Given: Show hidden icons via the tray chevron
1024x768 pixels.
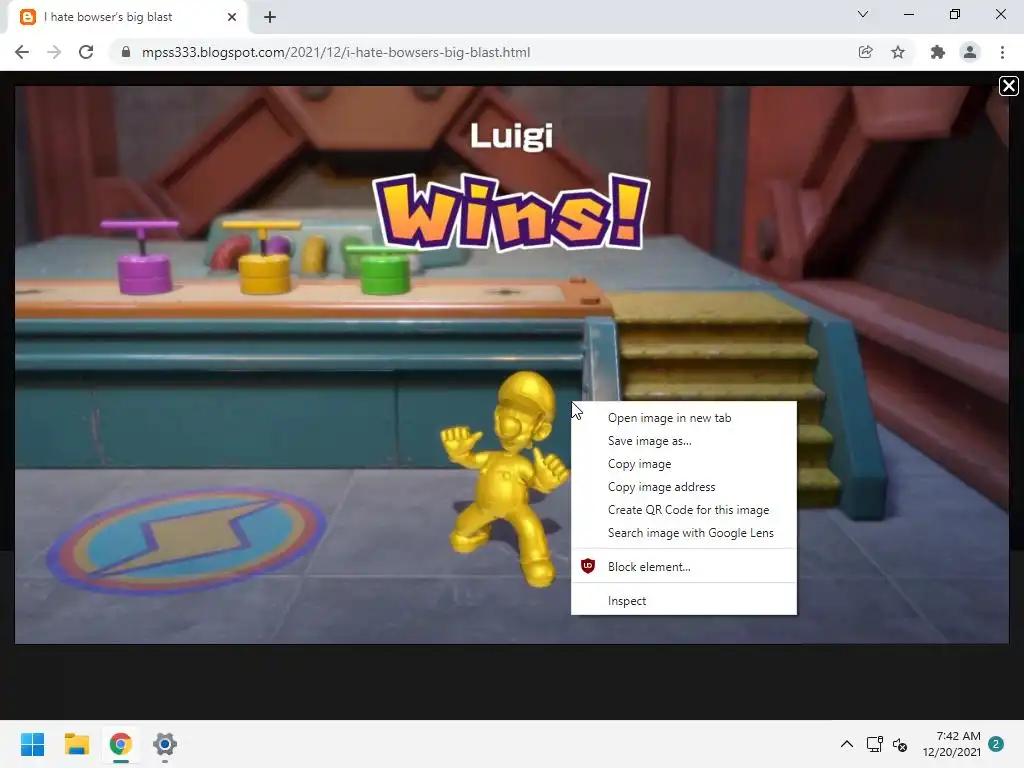Looking at the screenshot, I should 846,744.
